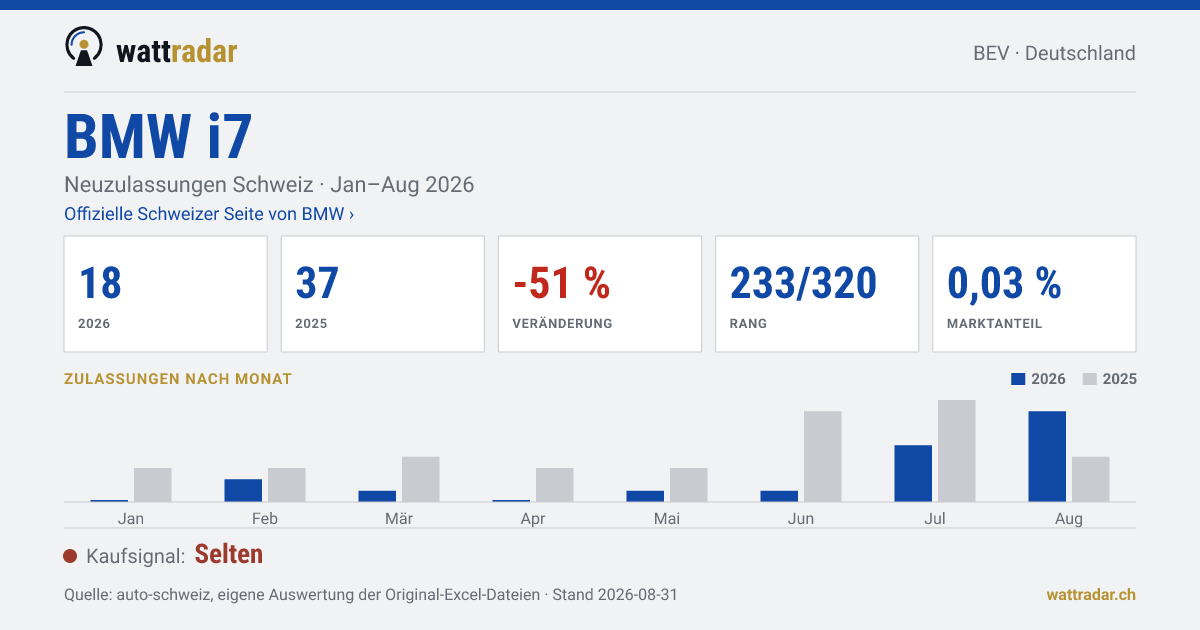This screenshot has width=1200, height=630.
Task: Click the gray 2025 bar for June
Action: (823, 456)
